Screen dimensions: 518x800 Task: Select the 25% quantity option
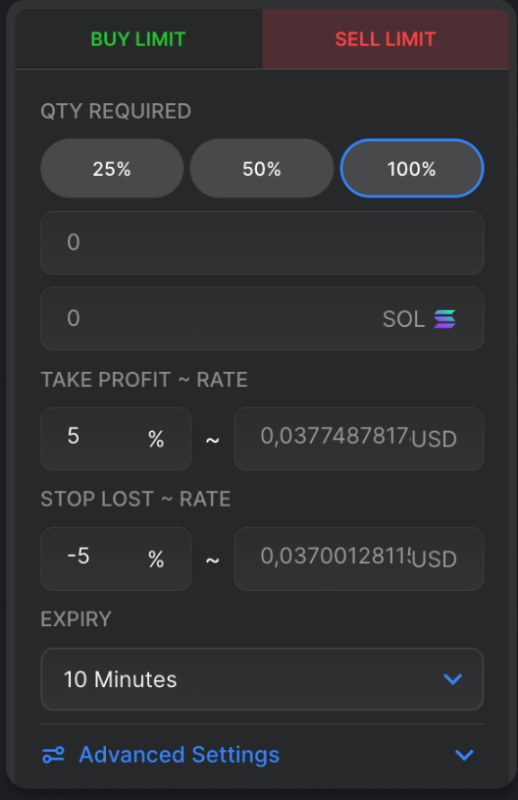click(x=112, y=168)
